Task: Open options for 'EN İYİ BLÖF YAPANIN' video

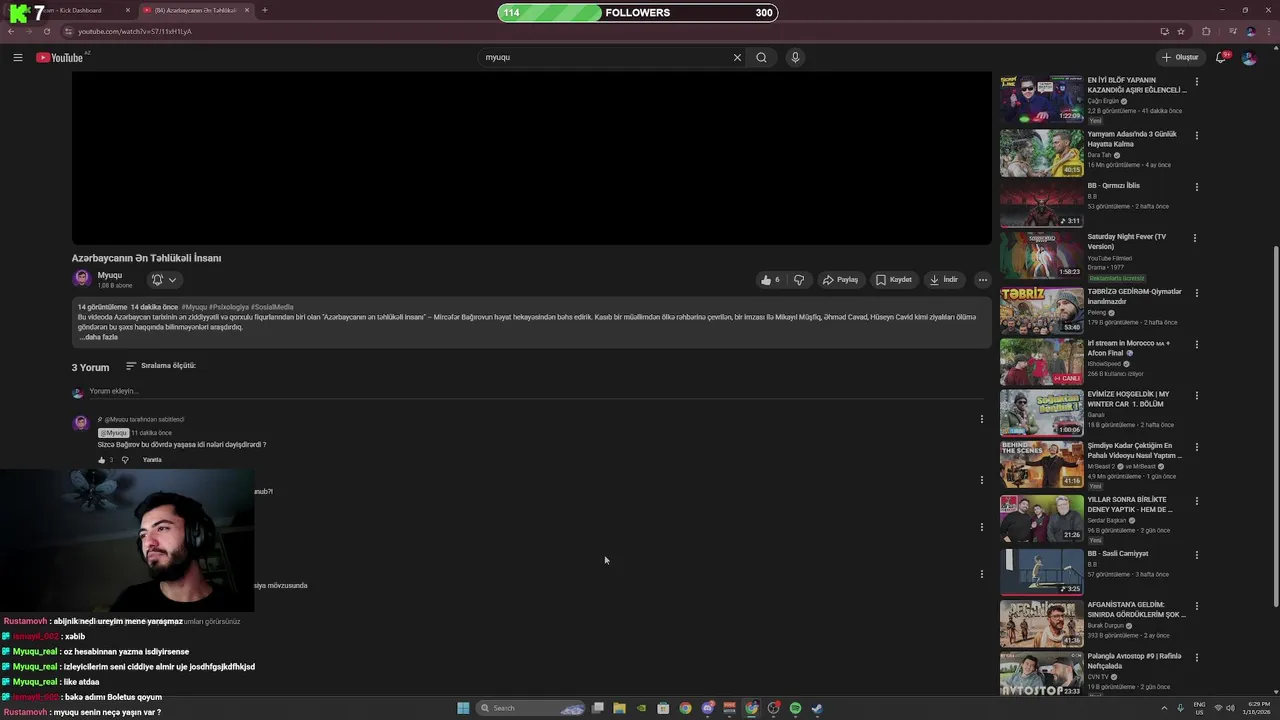Action: [x=1196, y=82]
